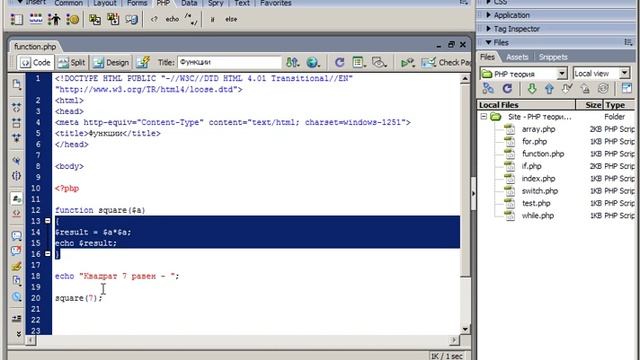Click code editor scroll up arrow
The image size is (640, 360).
point(465,79)
